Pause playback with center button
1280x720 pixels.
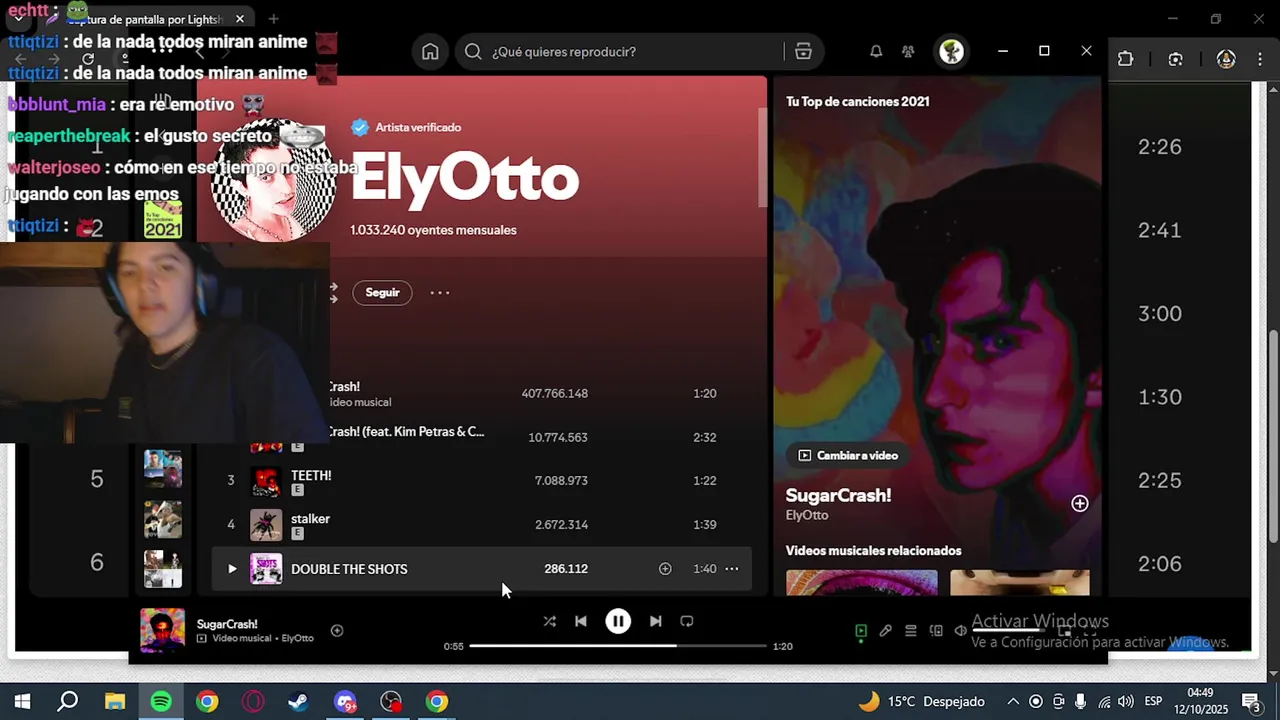coord(618,621)
